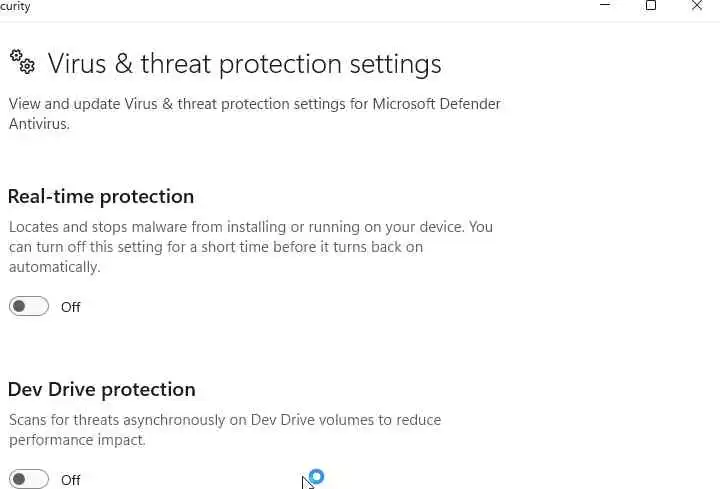Screen dimensions: 720x489
Task: Click the Real-time protection section heading
Action: tap(101, 196)
